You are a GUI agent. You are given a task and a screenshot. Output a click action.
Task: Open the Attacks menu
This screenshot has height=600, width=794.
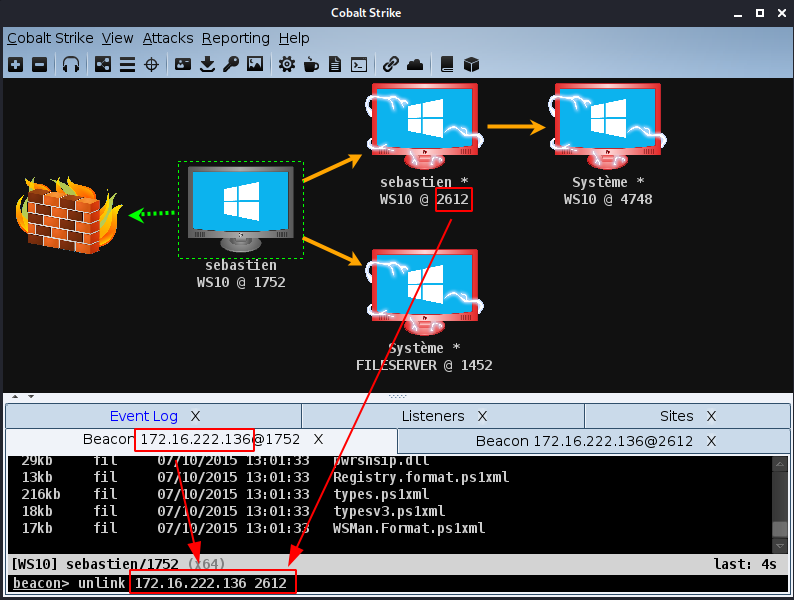pyautogui.click(x=167, y=38)
